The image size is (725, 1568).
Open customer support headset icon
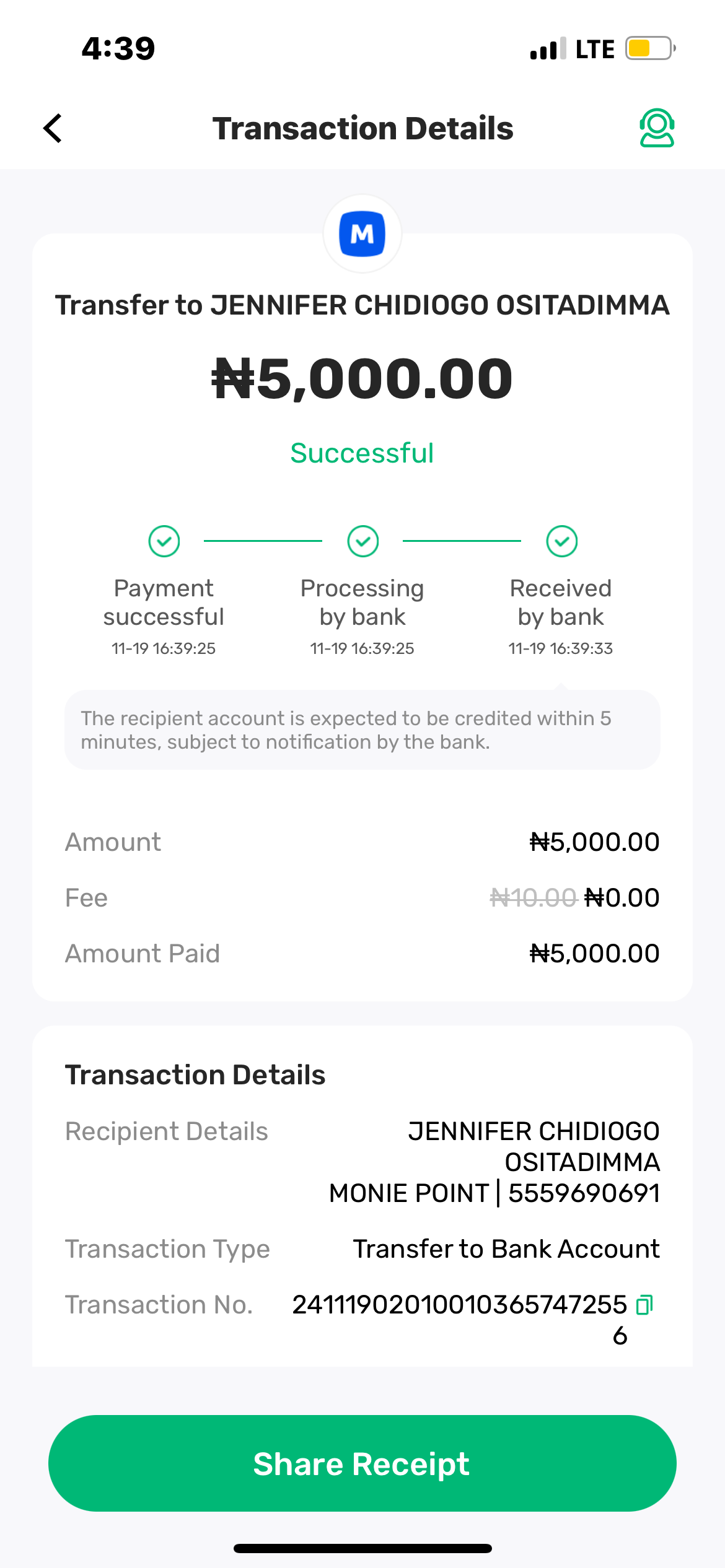[656, 128]
